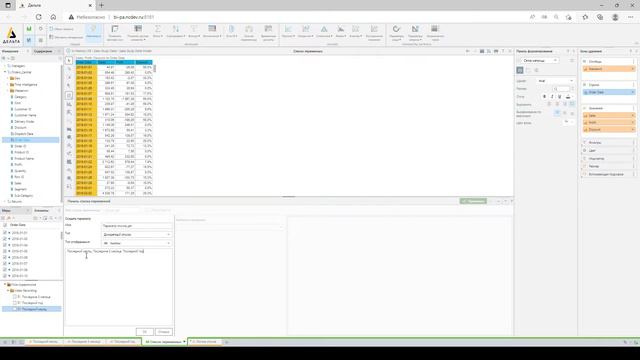This screenshot has height=360, width=640.
Task: Open the browser profile avatar
Action: [615, 17]
